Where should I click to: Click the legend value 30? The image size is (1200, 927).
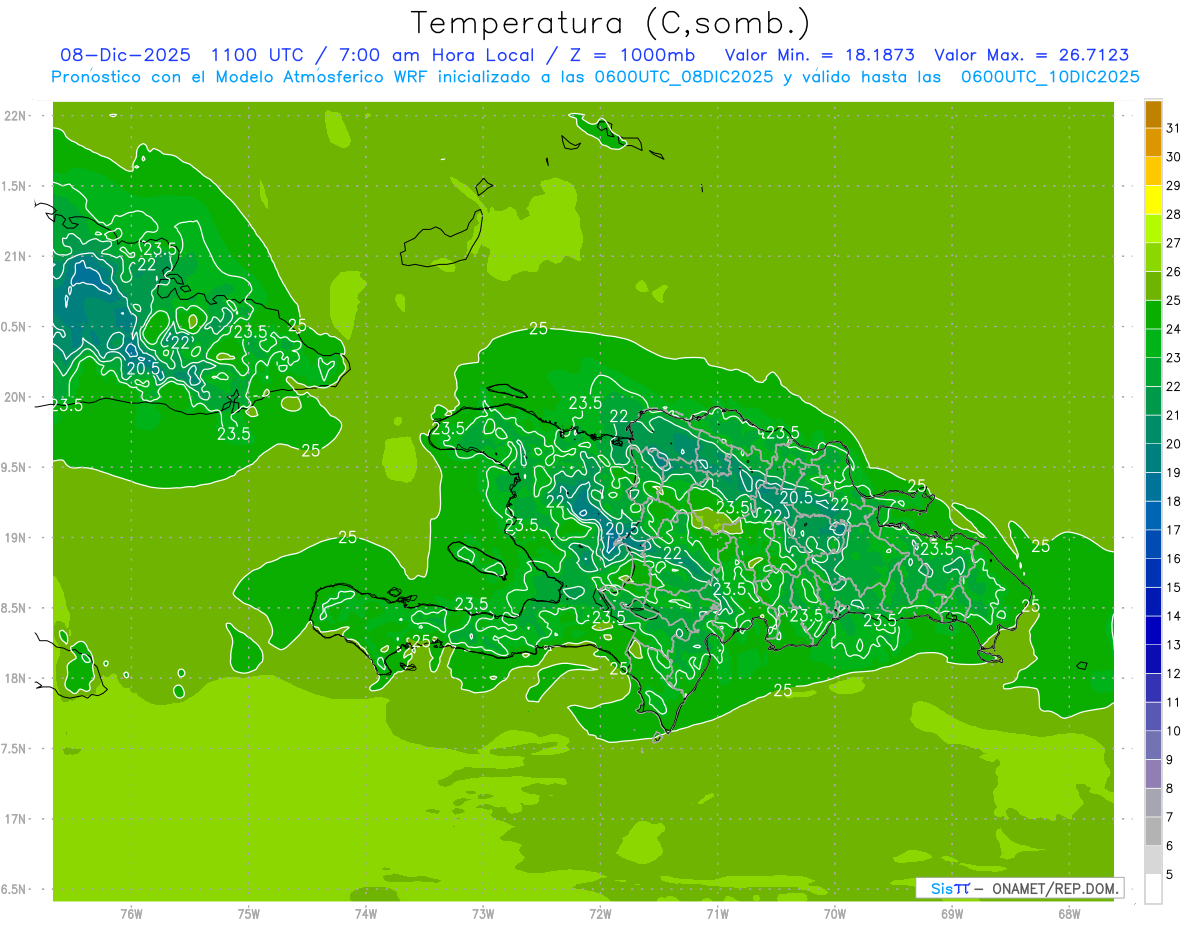click(x=1174, y=157)
